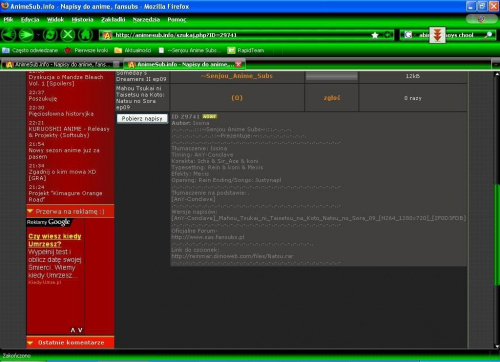Open Nowy sezon anime już za pasem
The width and height of the screenshot is (500, 362).
tap(64, 153)
